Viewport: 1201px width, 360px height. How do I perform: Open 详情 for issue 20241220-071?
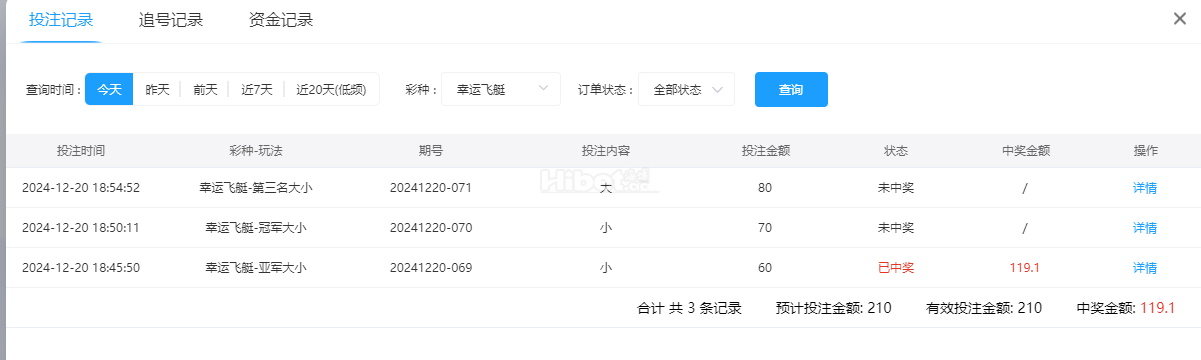[x=1145, y=187]
